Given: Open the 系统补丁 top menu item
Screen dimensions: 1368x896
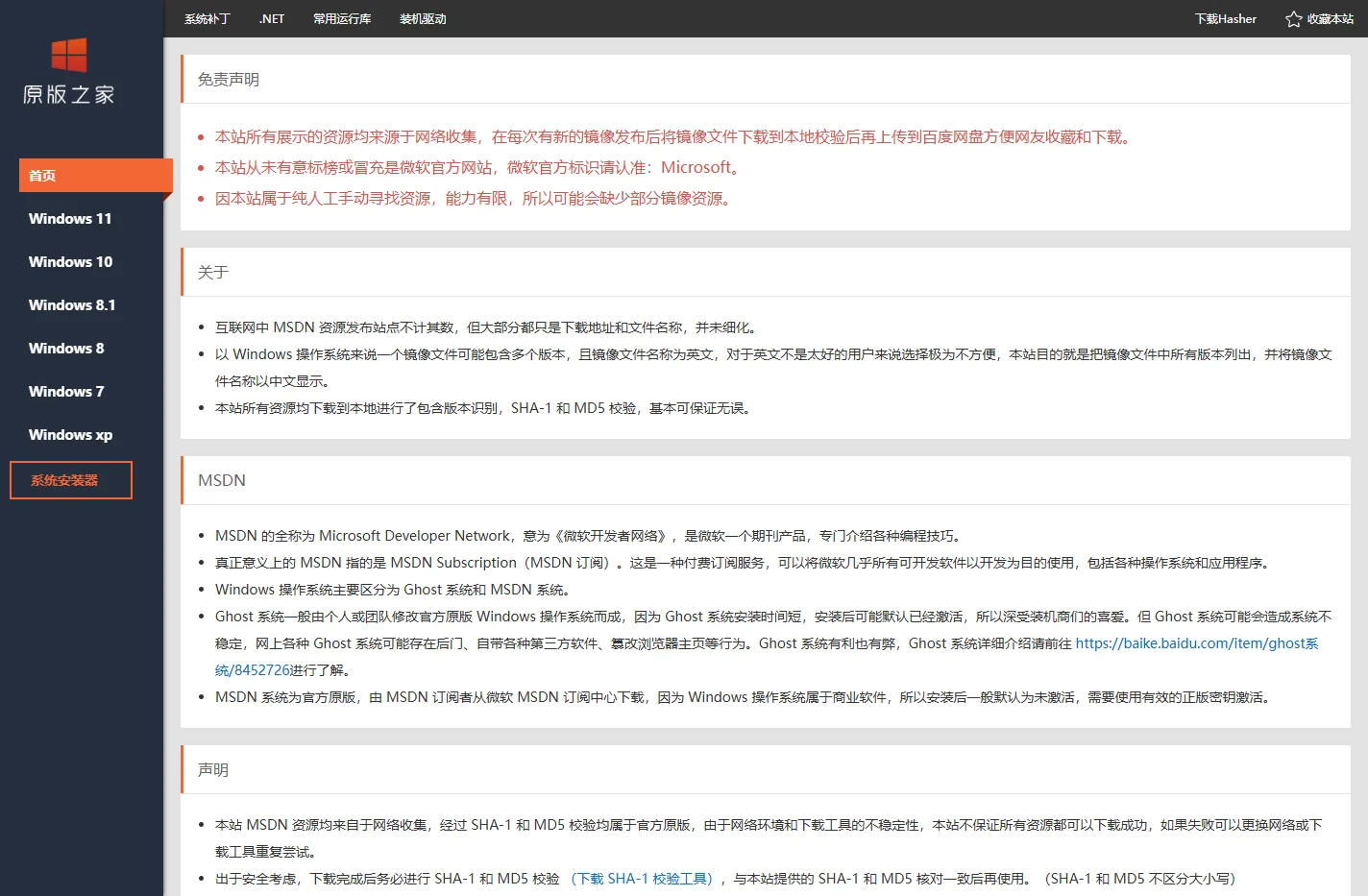Looking at the screenshot, I should (208, 19).
